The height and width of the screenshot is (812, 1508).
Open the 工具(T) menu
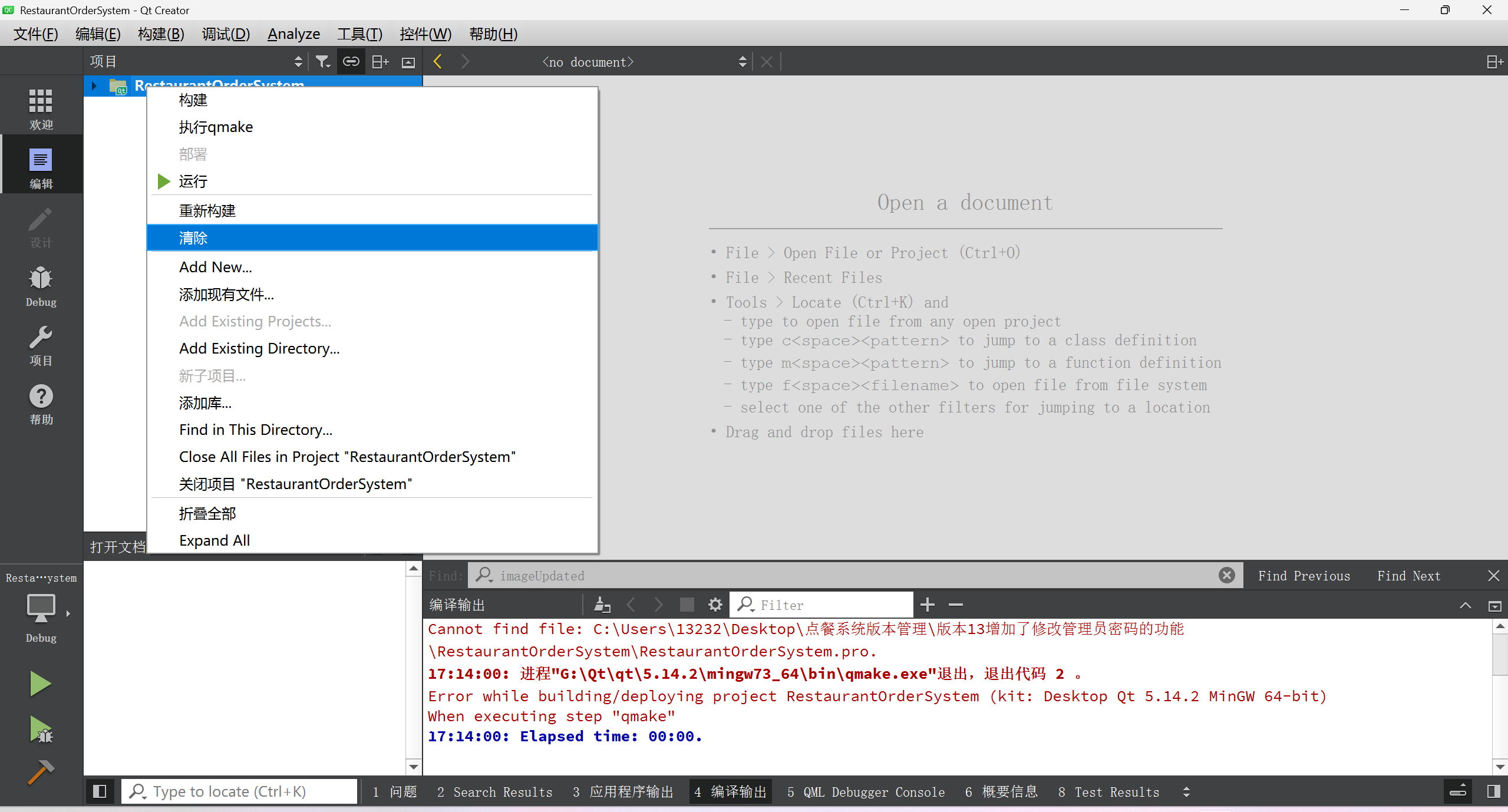tap(359, 34)
